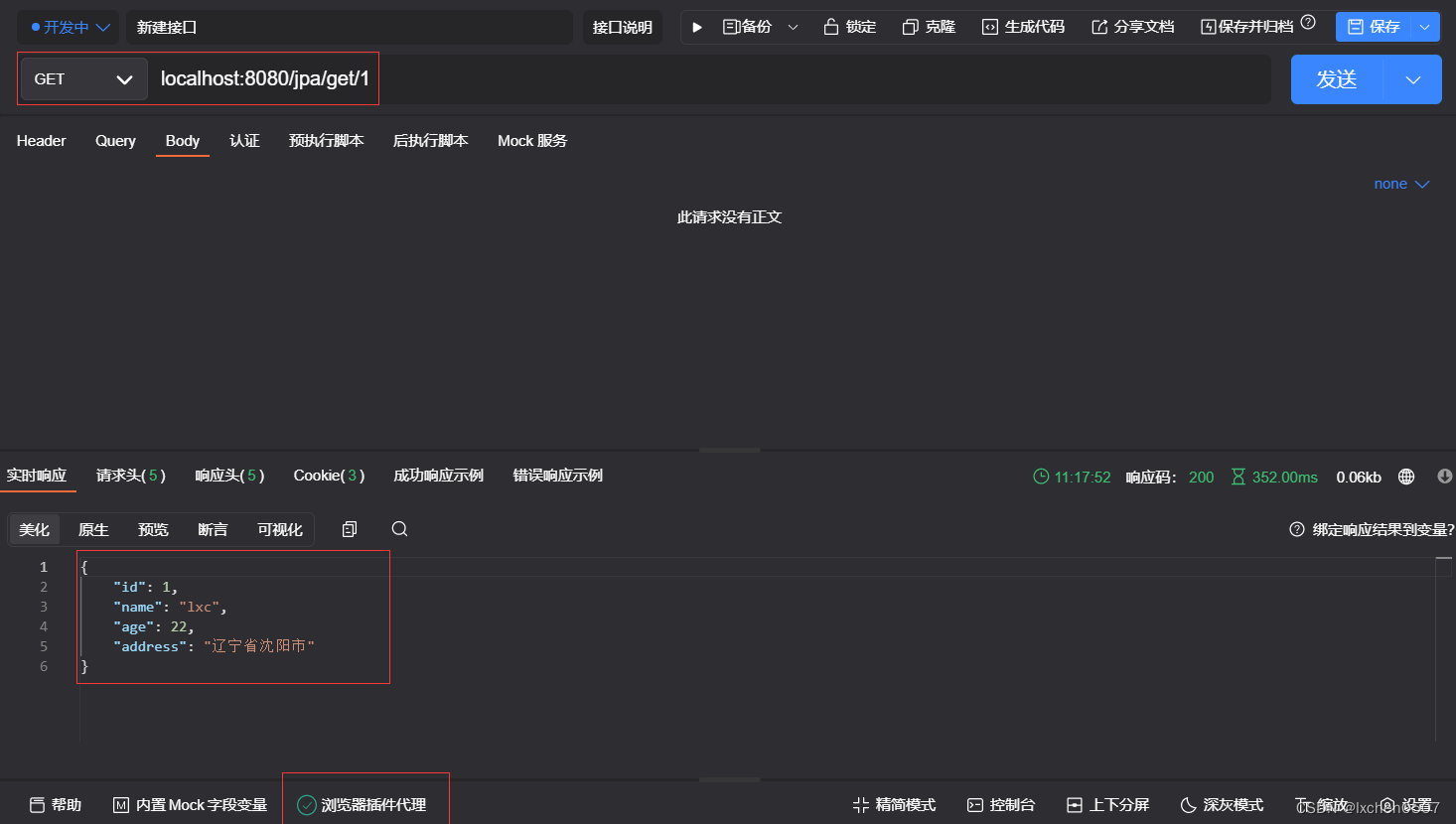Image resolution: width=1456 pixels, height=824 pixels.
Task: Select the 原生 raw view
Action: tap(93, 529)
